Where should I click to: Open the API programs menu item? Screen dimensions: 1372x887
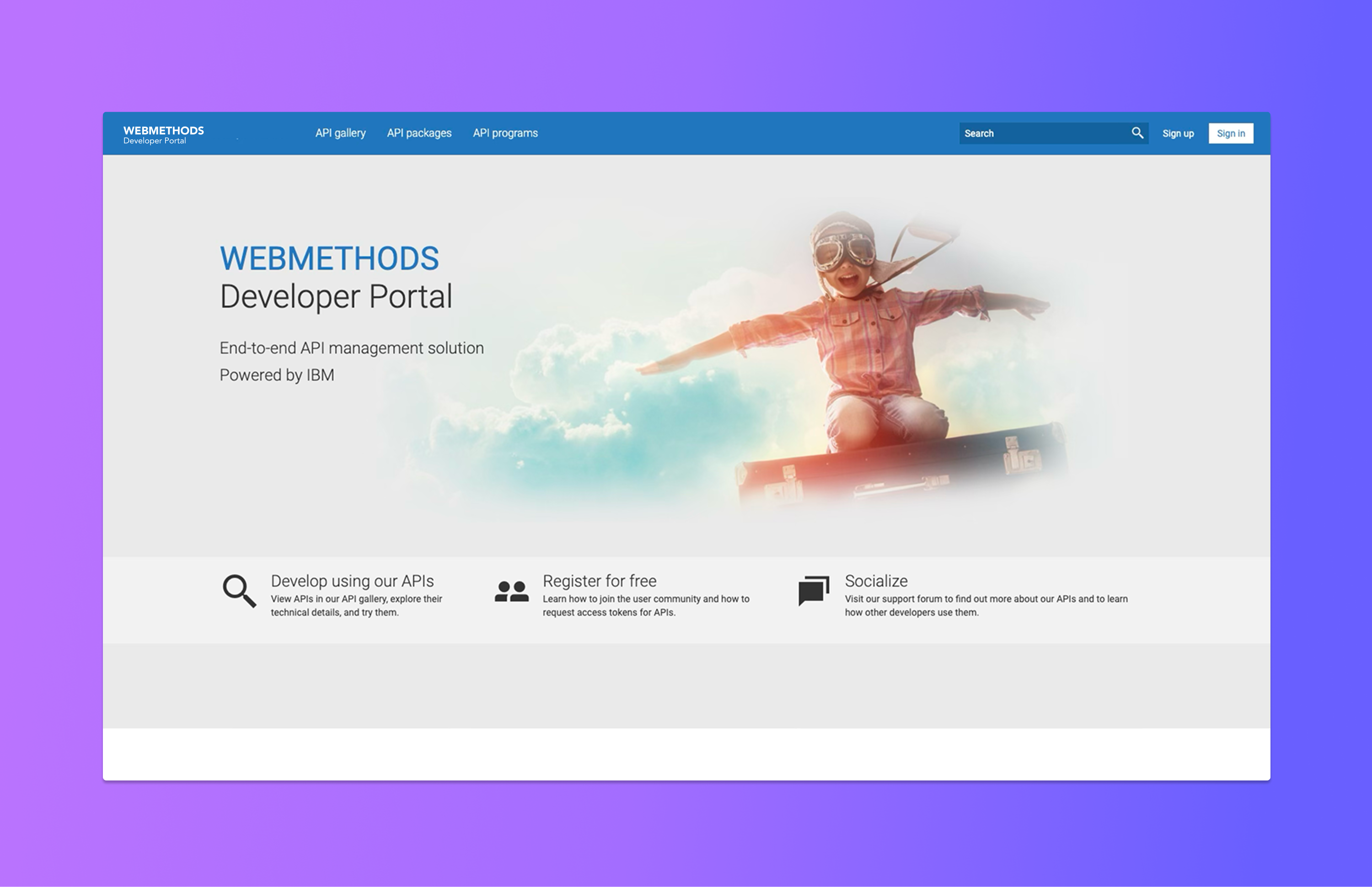505,133
